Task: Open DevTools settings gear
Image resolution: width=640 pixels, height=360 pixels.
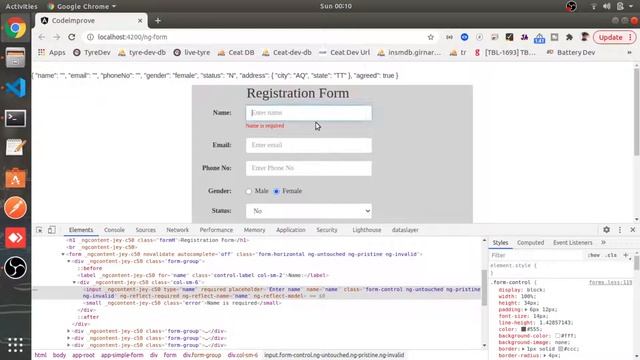Action: click(x=607, y=230)
